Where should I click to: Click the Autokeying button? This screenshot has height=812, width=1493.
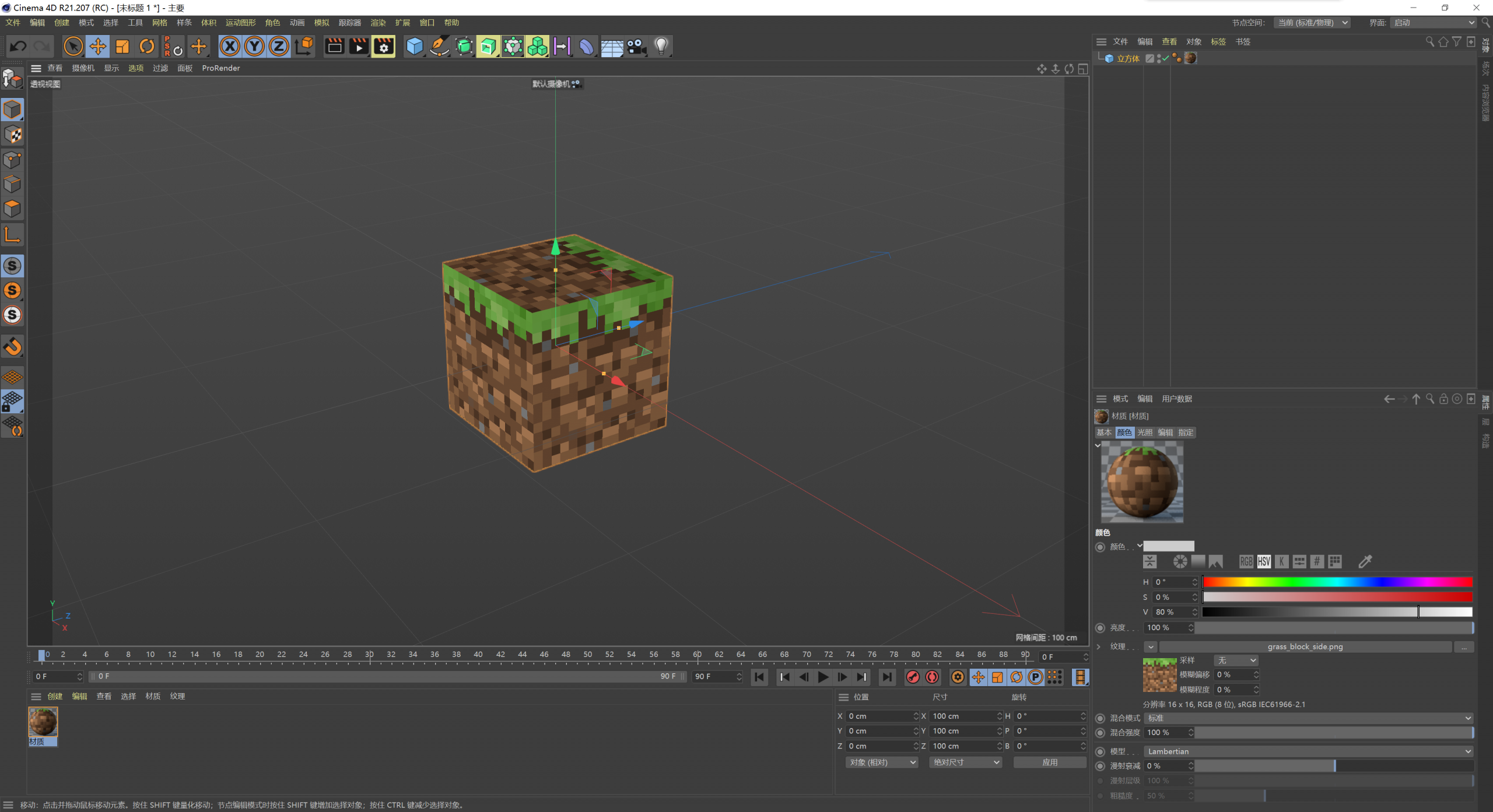click(x=932, y=677)
